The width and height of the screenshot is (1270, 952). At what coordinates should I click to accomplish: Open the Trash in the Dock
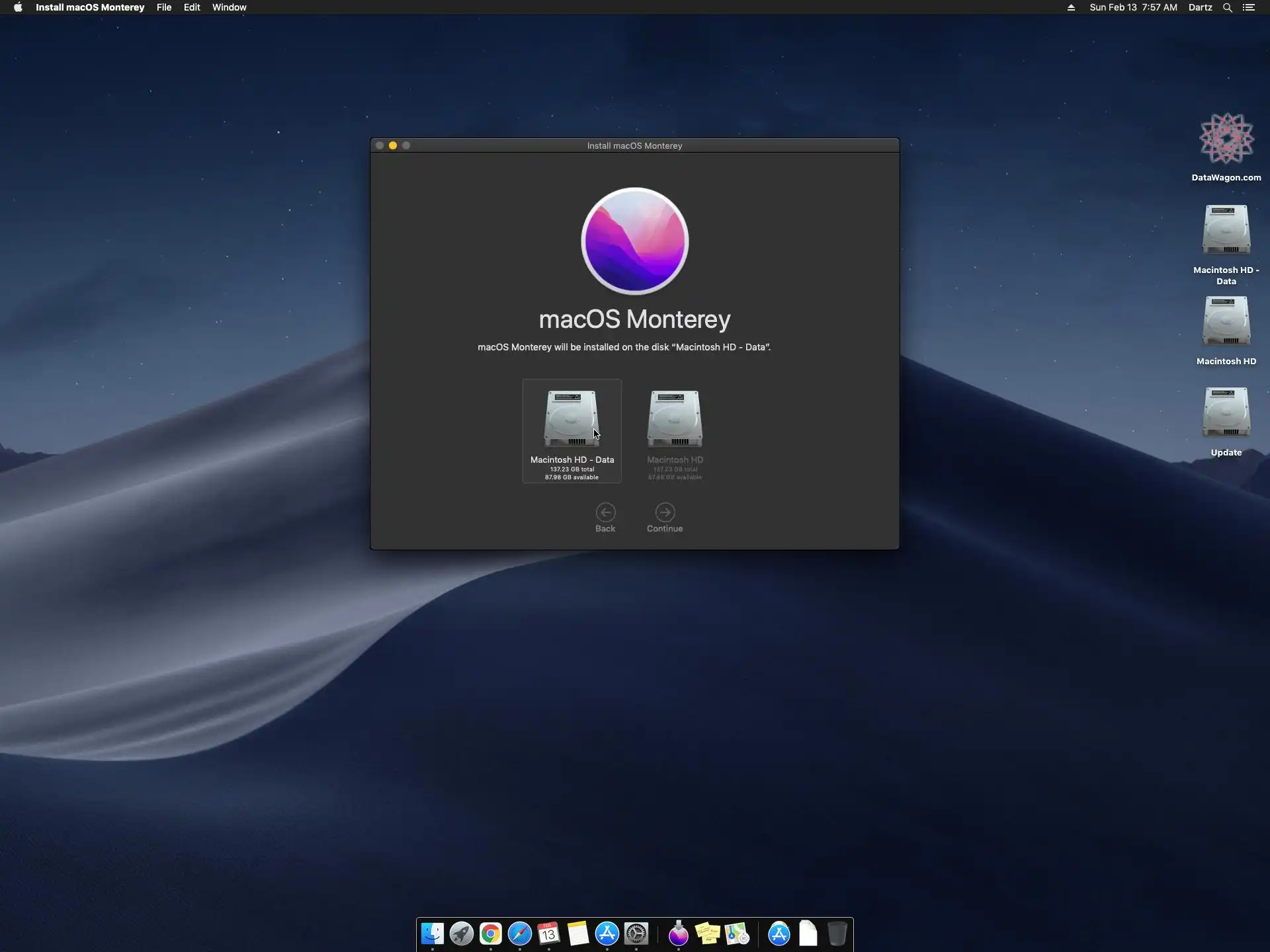pyautogui.click(x=837, y=933)
